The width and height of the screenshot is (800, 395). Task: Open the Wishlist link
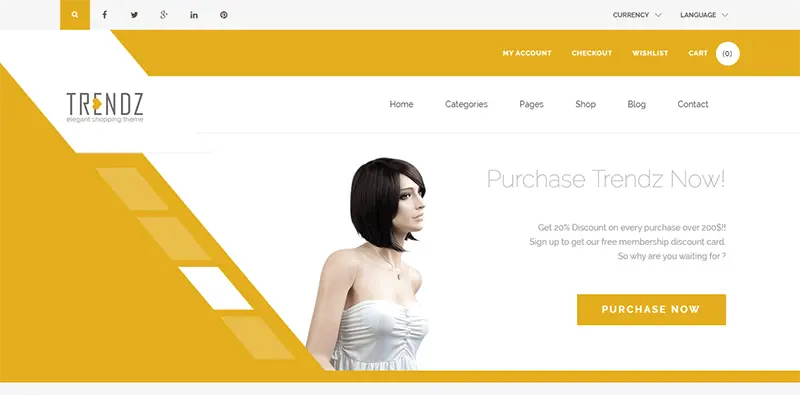[650, 53]
